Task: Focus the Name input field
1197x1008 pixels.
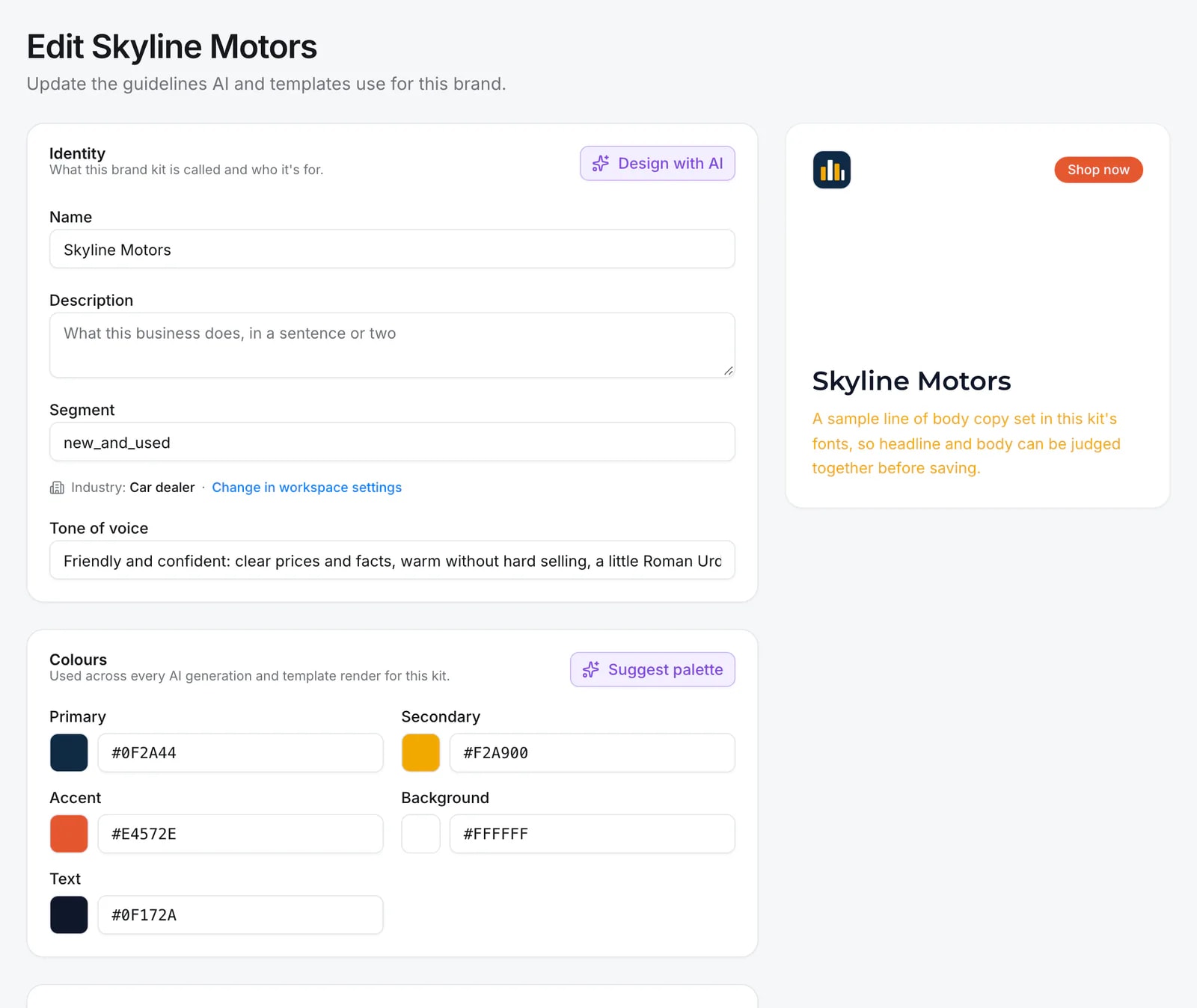Action: [392, 249]
